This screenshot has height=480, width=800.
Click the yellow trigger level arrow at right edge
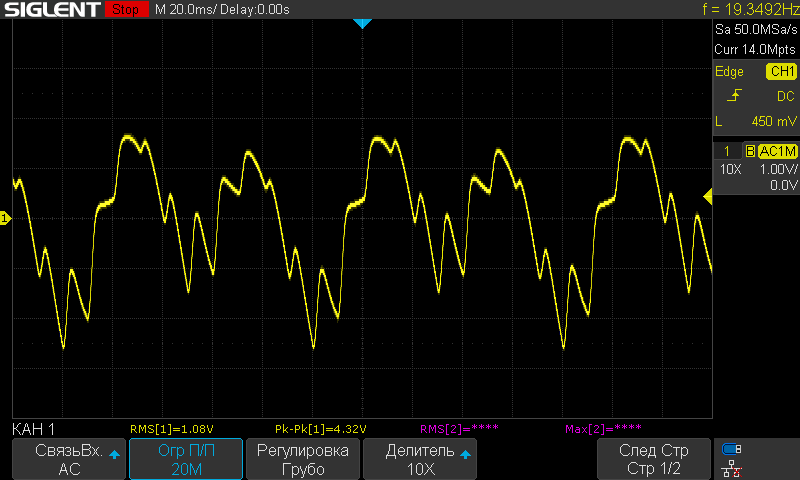click(708, 196)
